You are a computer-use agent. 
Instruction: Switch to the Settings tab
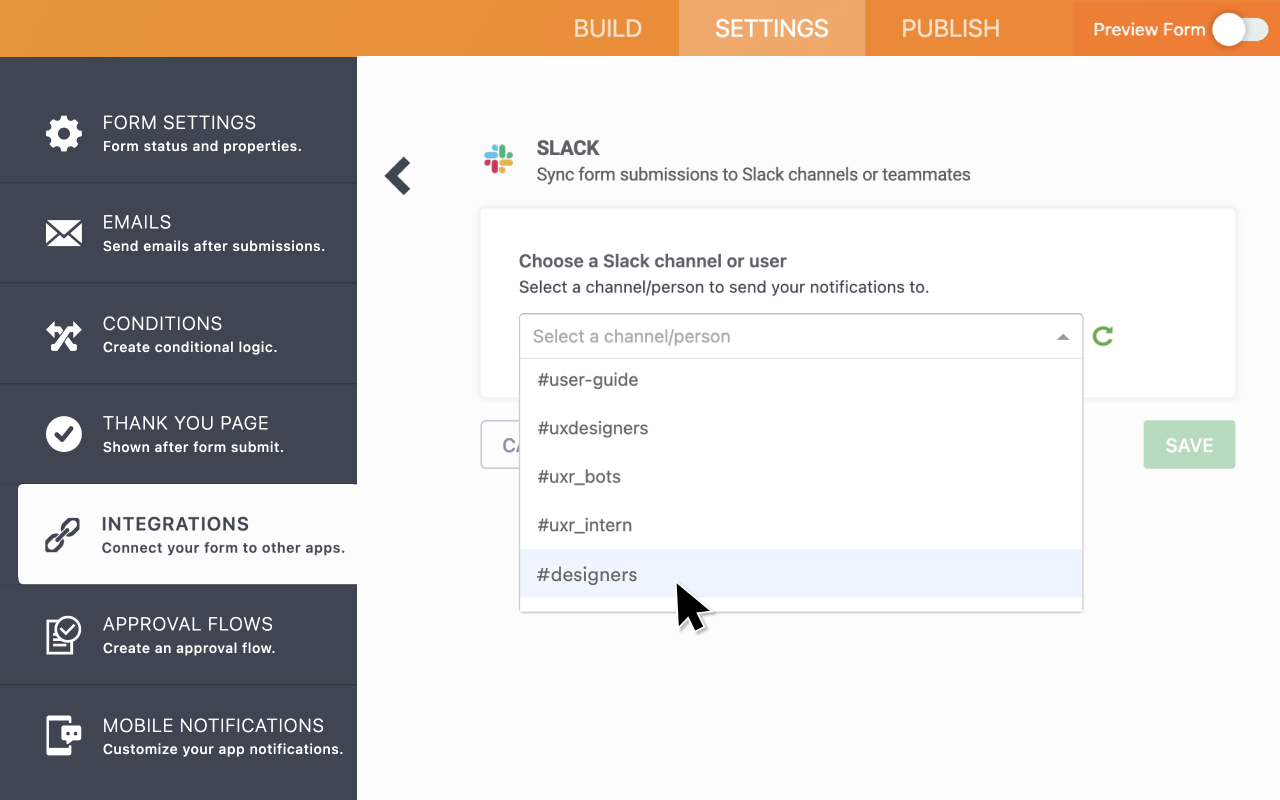pyautogui.click(x=771, y=28)
